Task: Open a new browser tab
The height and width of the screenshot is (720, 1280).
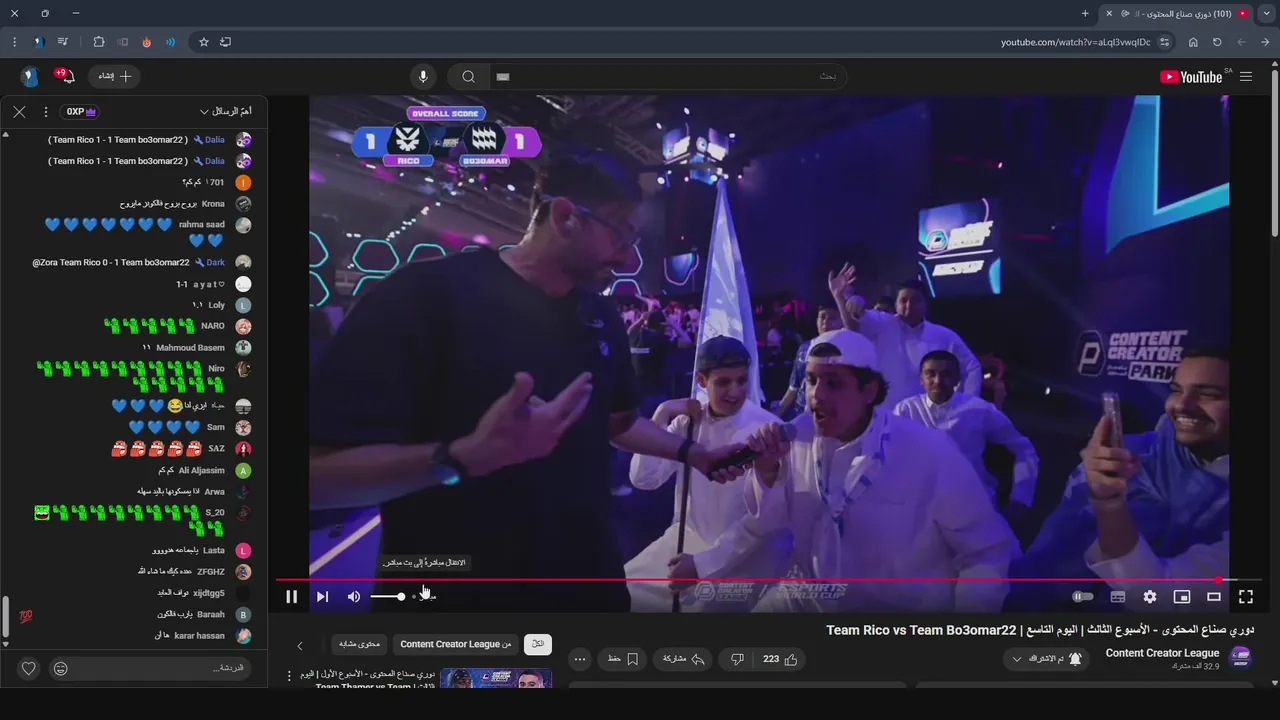Action: 1085,13
